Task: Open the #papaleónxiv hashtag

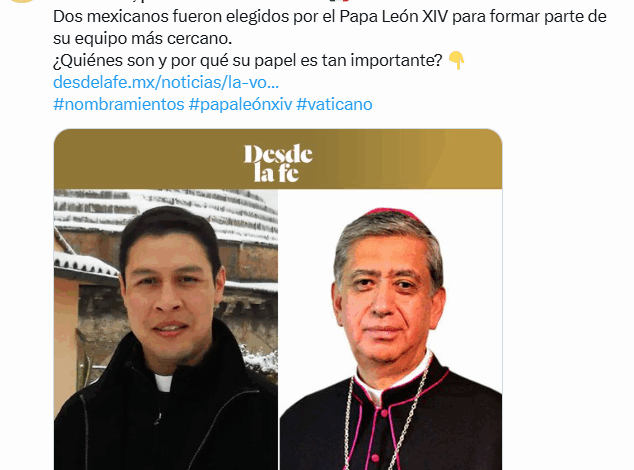Action: tap(240, 104)
